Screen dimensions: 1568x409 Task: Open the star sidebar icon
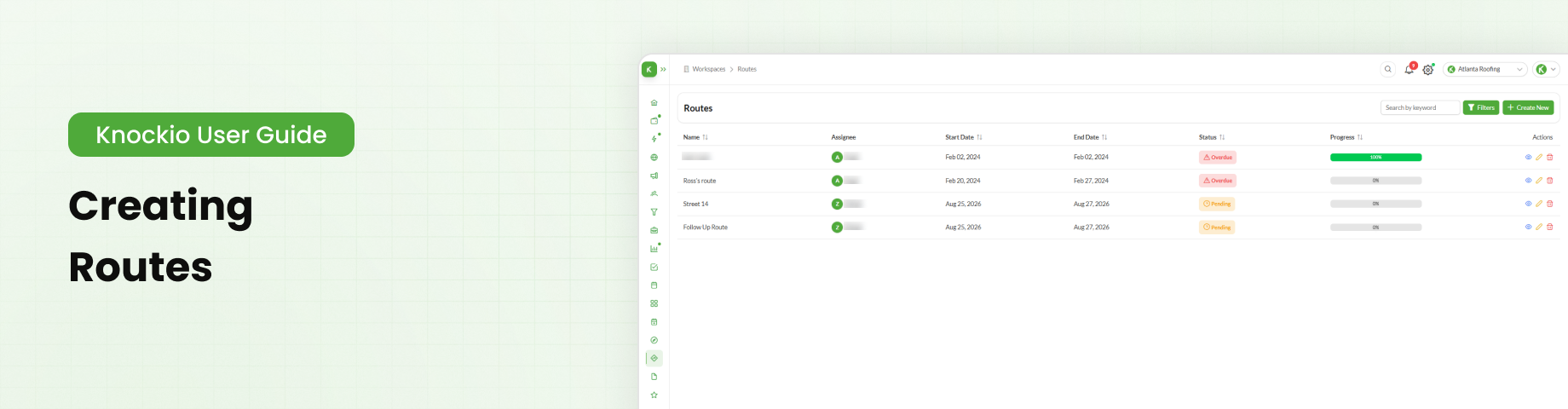[654, 395]
